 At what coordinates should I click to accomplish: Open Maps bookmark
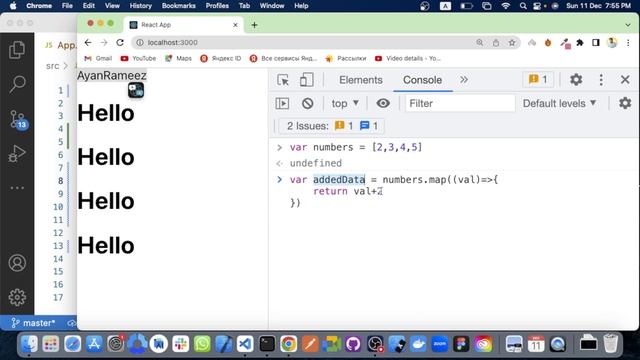178,58
